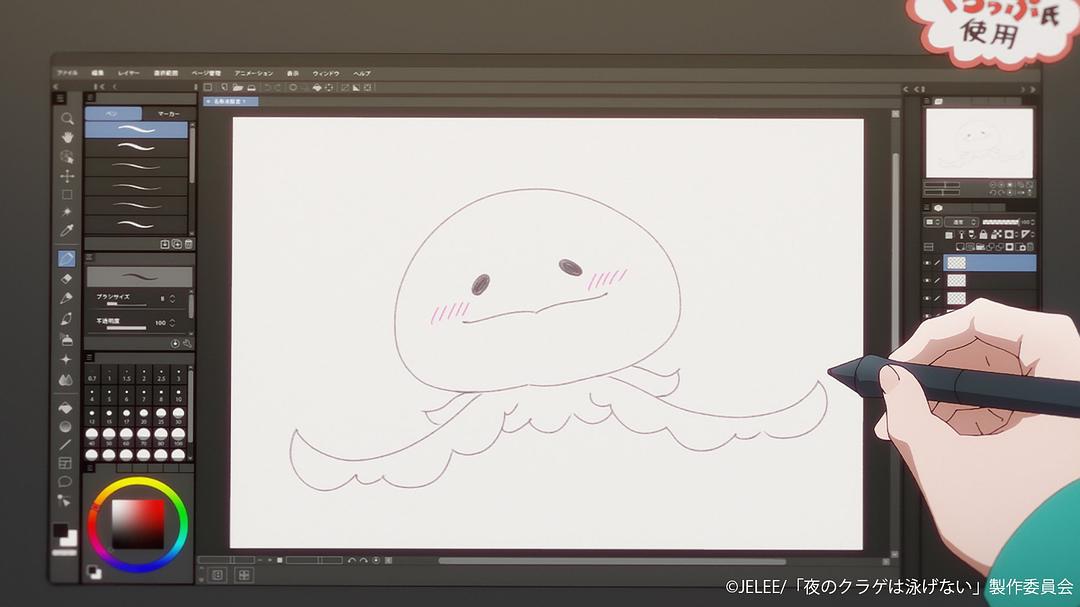Click the brush size stepper arrows
The image size is (1080, 607).
point(172,298)
